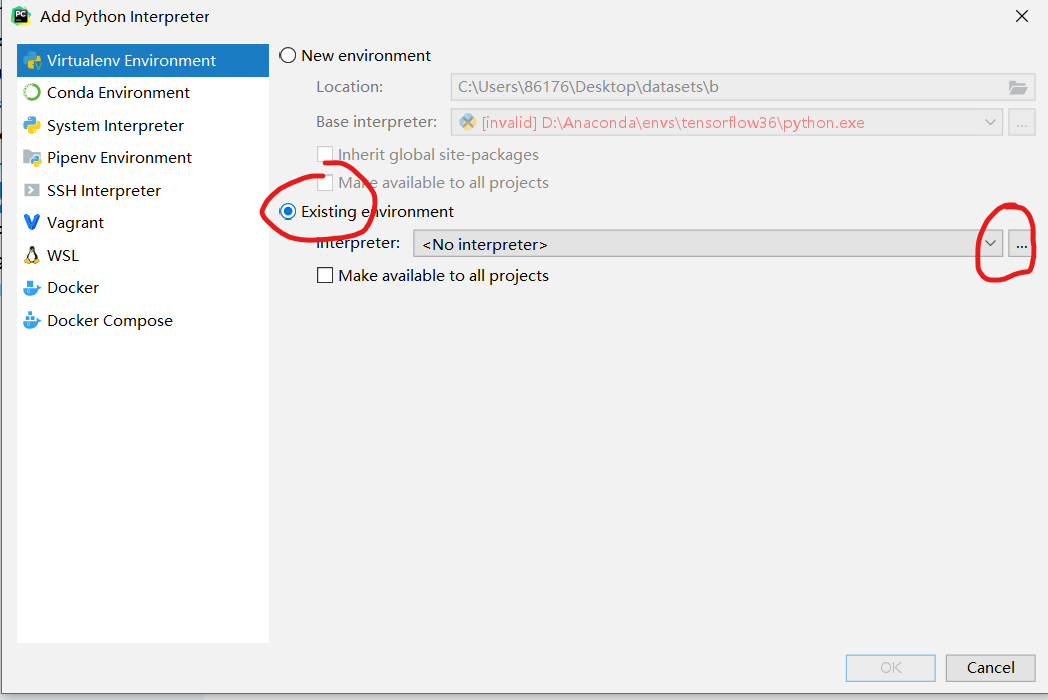Open the Pipenv Environment option

[x=143, y=158]
